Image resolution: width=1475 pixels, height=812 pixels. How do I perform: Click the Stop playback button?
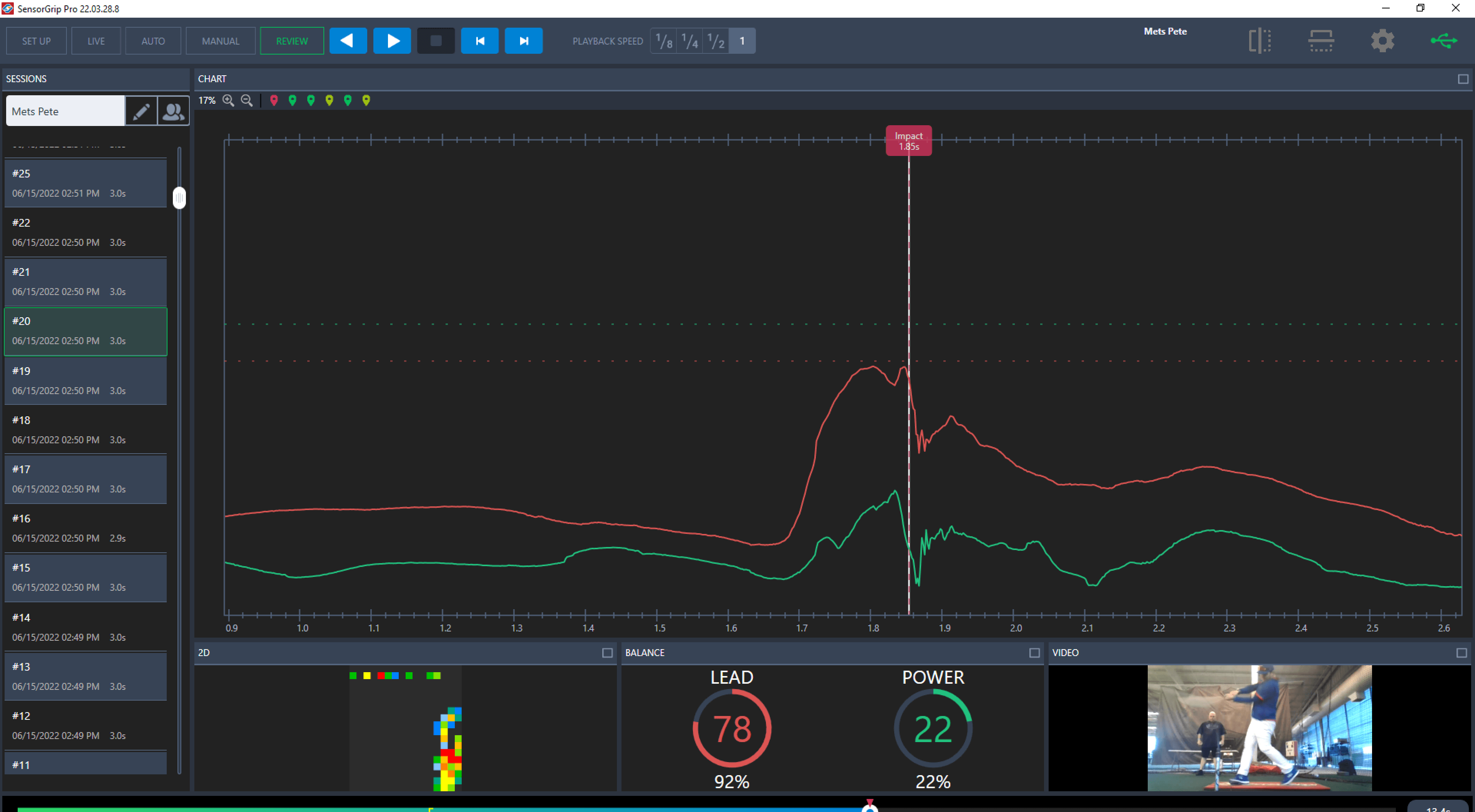(436, 41)
